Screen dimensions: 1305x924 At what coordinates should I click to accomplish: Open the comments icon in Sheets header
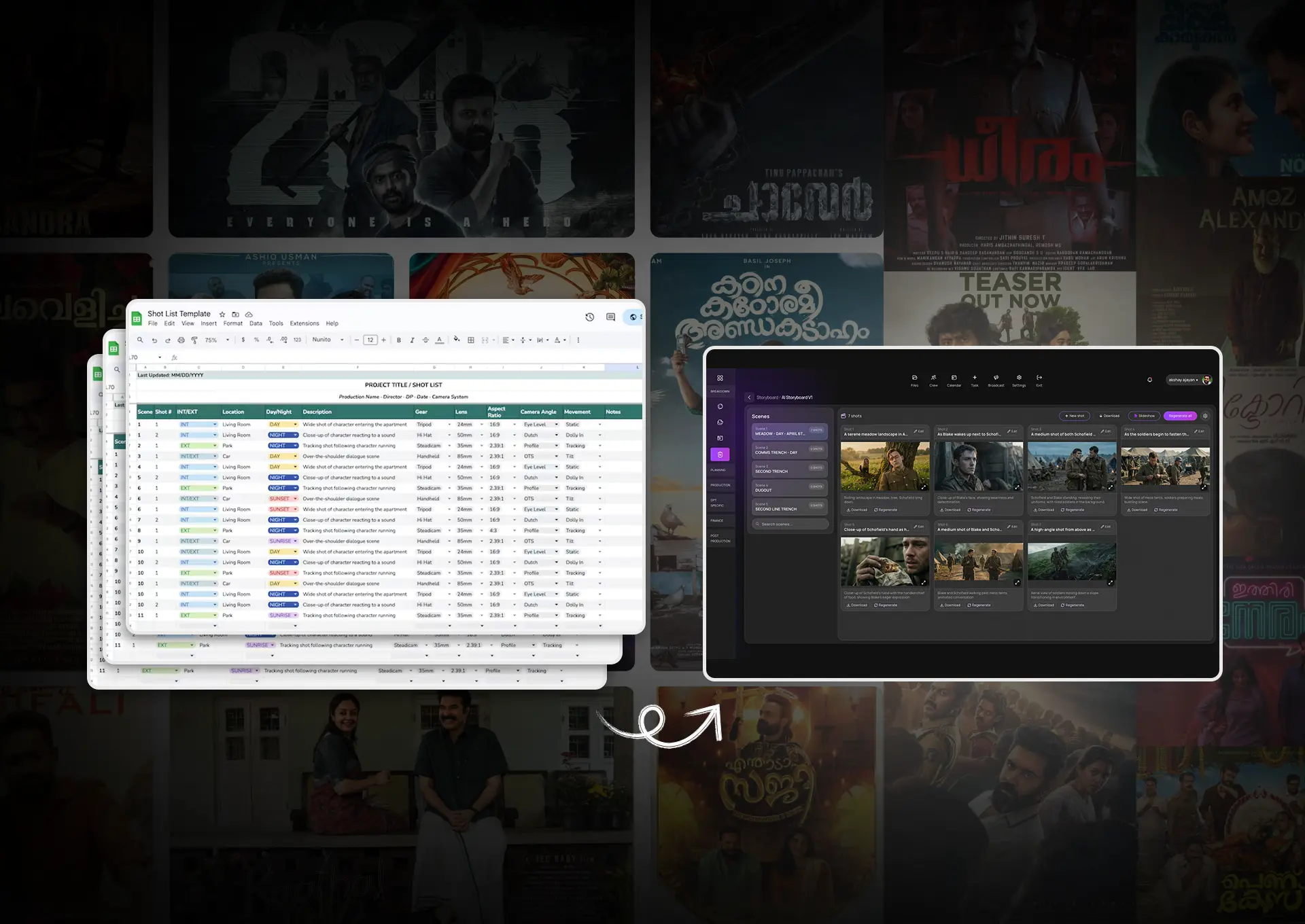click(610, 317)
